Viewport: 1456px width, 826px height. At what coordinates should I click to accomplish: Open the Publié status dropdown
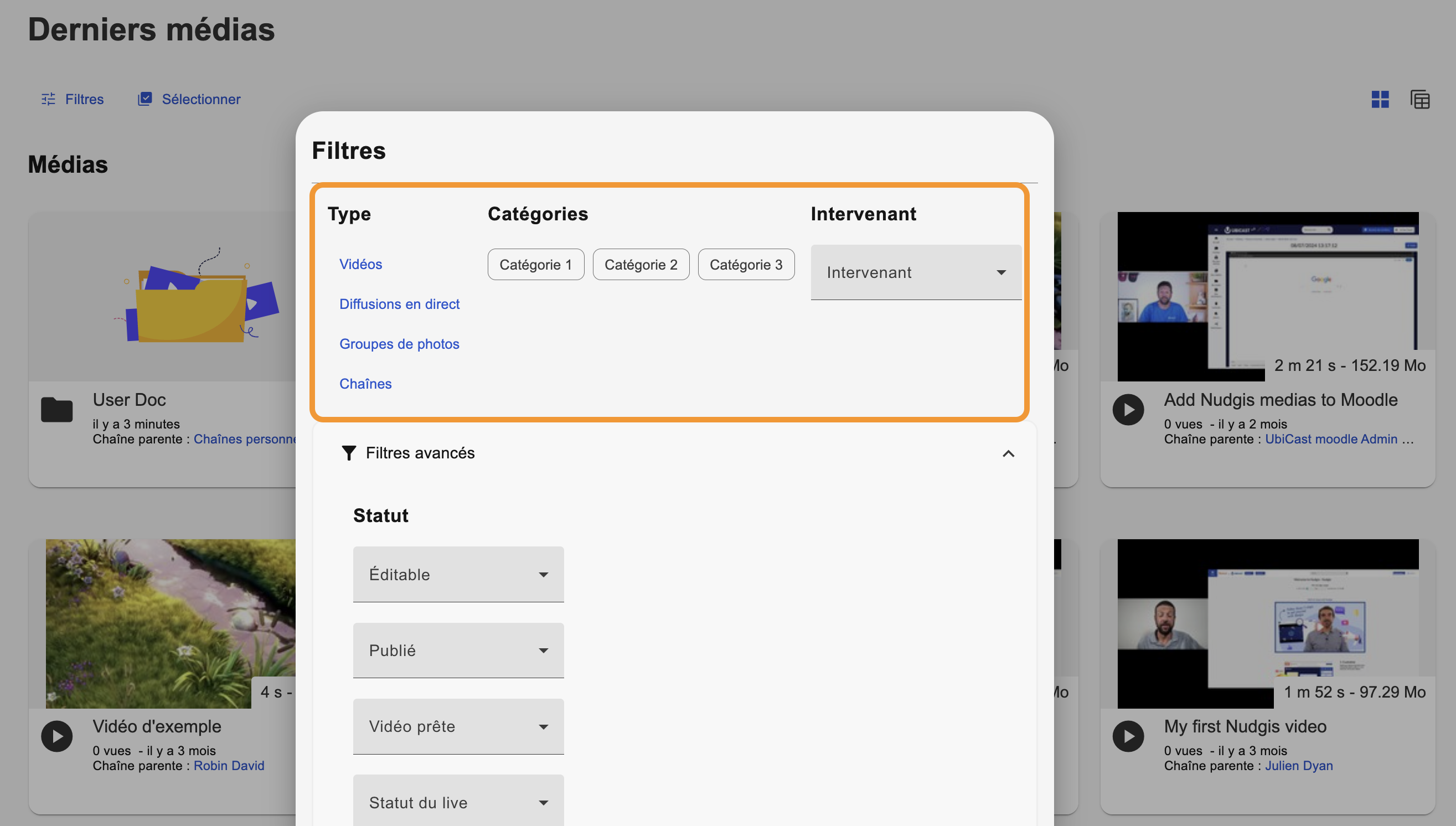coord(458,650)
